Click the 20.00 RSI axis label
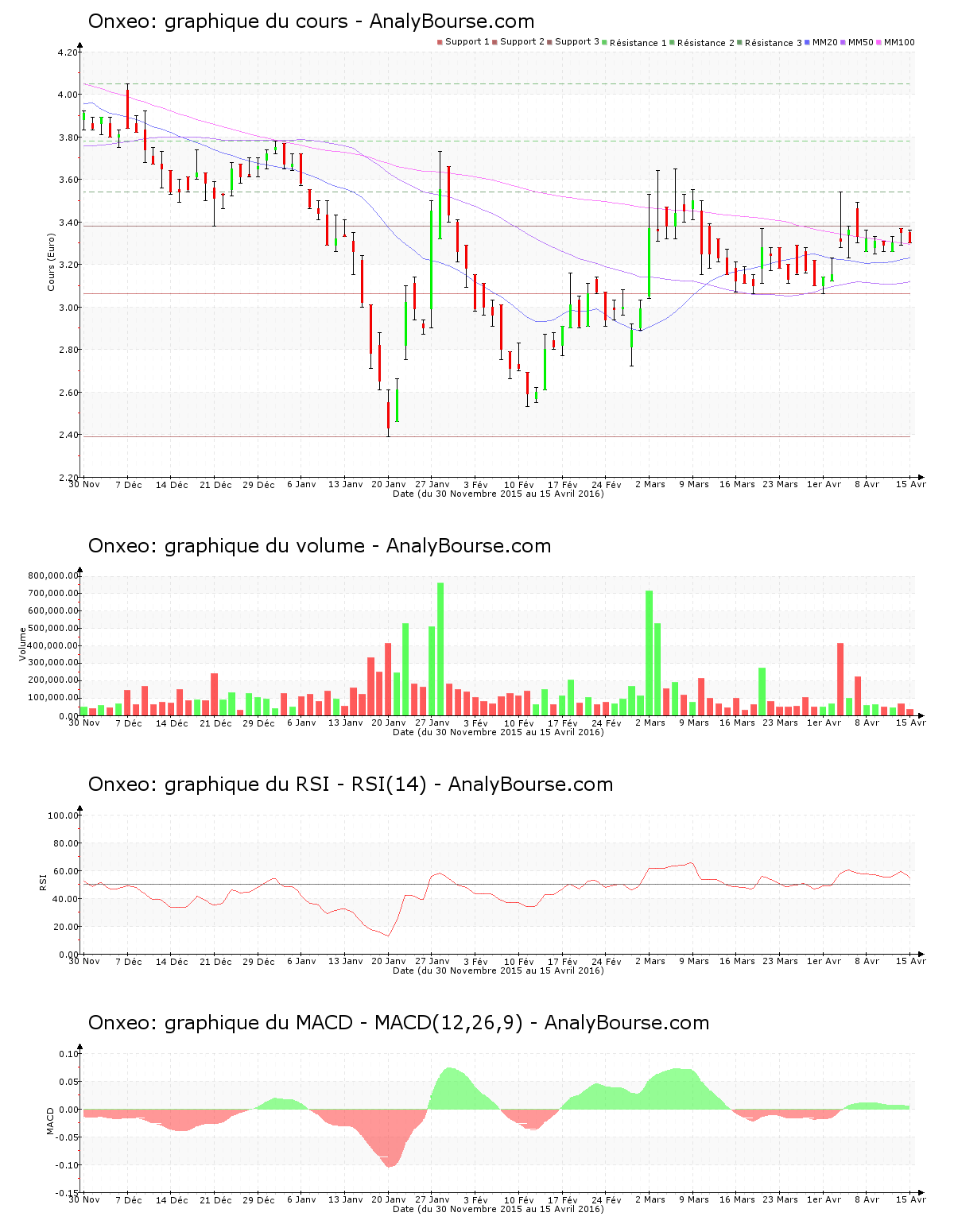The height and width of the screenshot is (1232, 954). 66,927
